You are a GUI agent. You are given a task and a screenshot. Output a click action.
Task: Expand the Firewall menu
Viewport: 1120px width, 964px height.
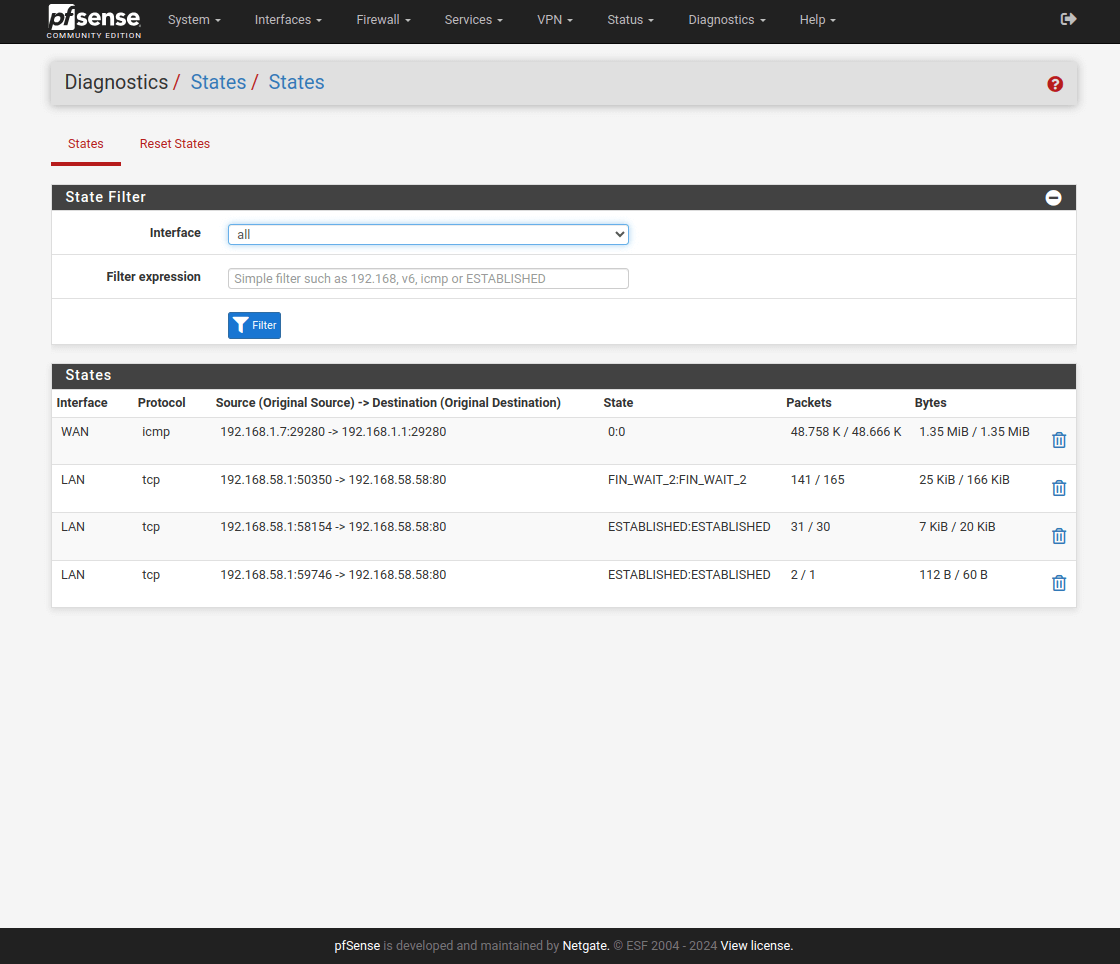point(383,20)
